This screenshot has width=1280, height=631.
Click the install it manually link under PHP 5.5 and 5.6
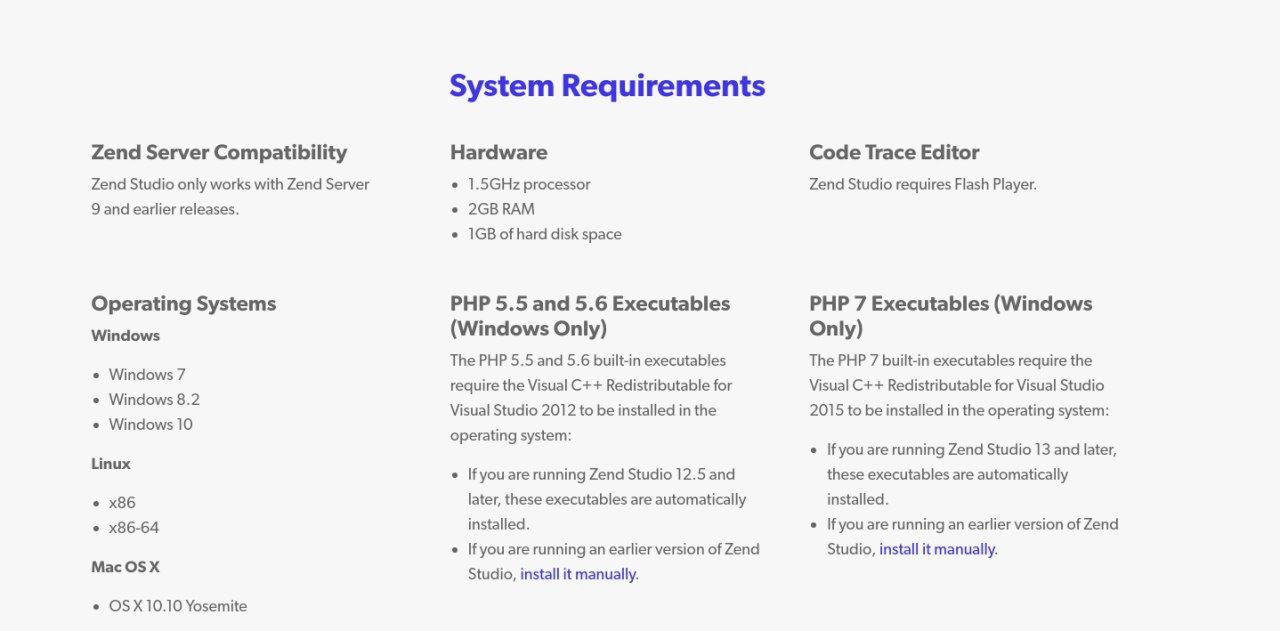tap(578, 574)
